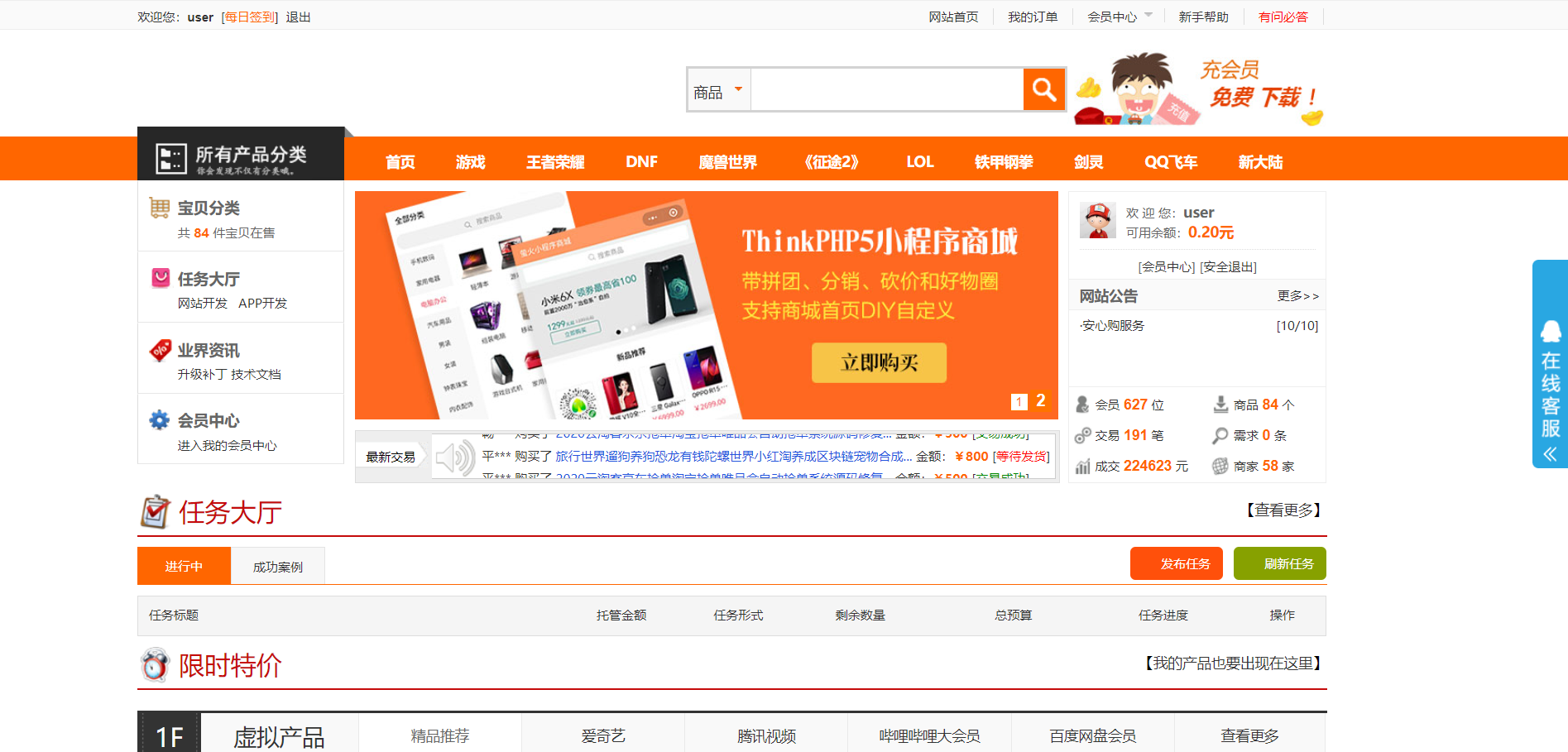The image size is (1568, 752).
Task: Click the orange search magnifier button
Action: pyautogui.click(x=1044, y=89)
